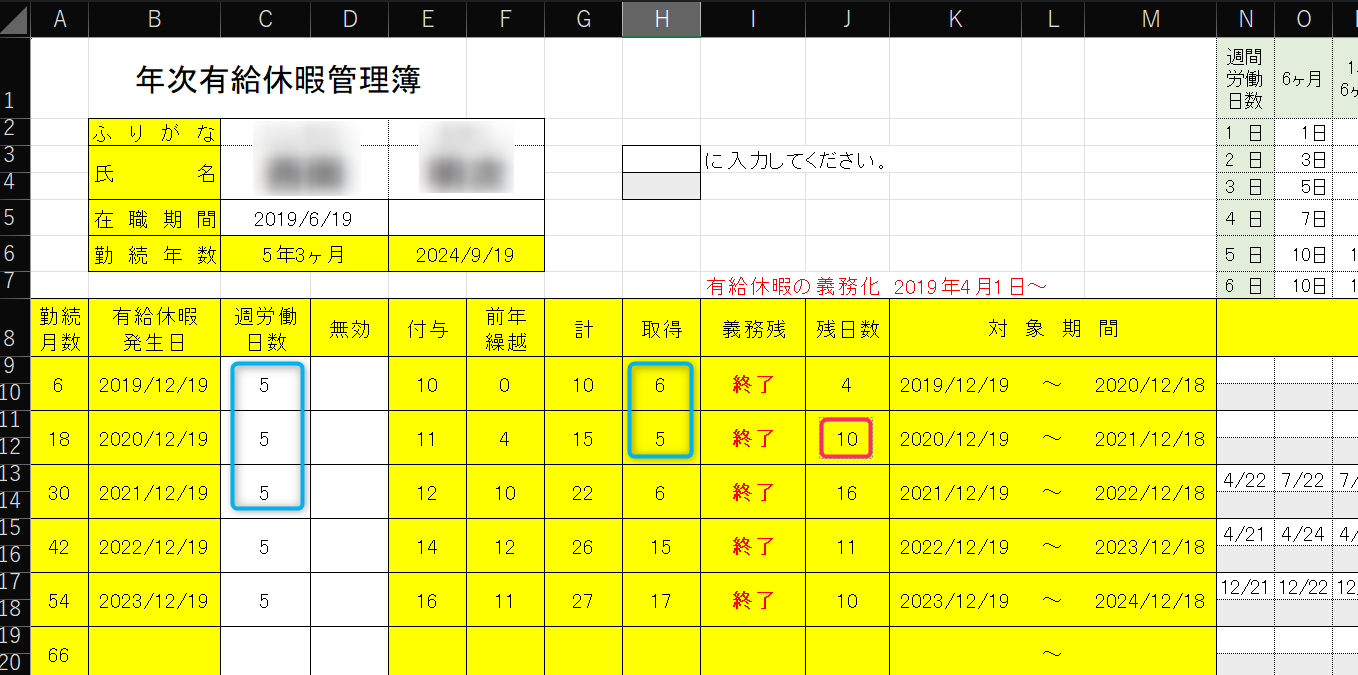The image size is (1358, 675).
Task: Click the 年次有給休暇管理簿 title cell
Action: pyautogui.click(x=278, y=80)
